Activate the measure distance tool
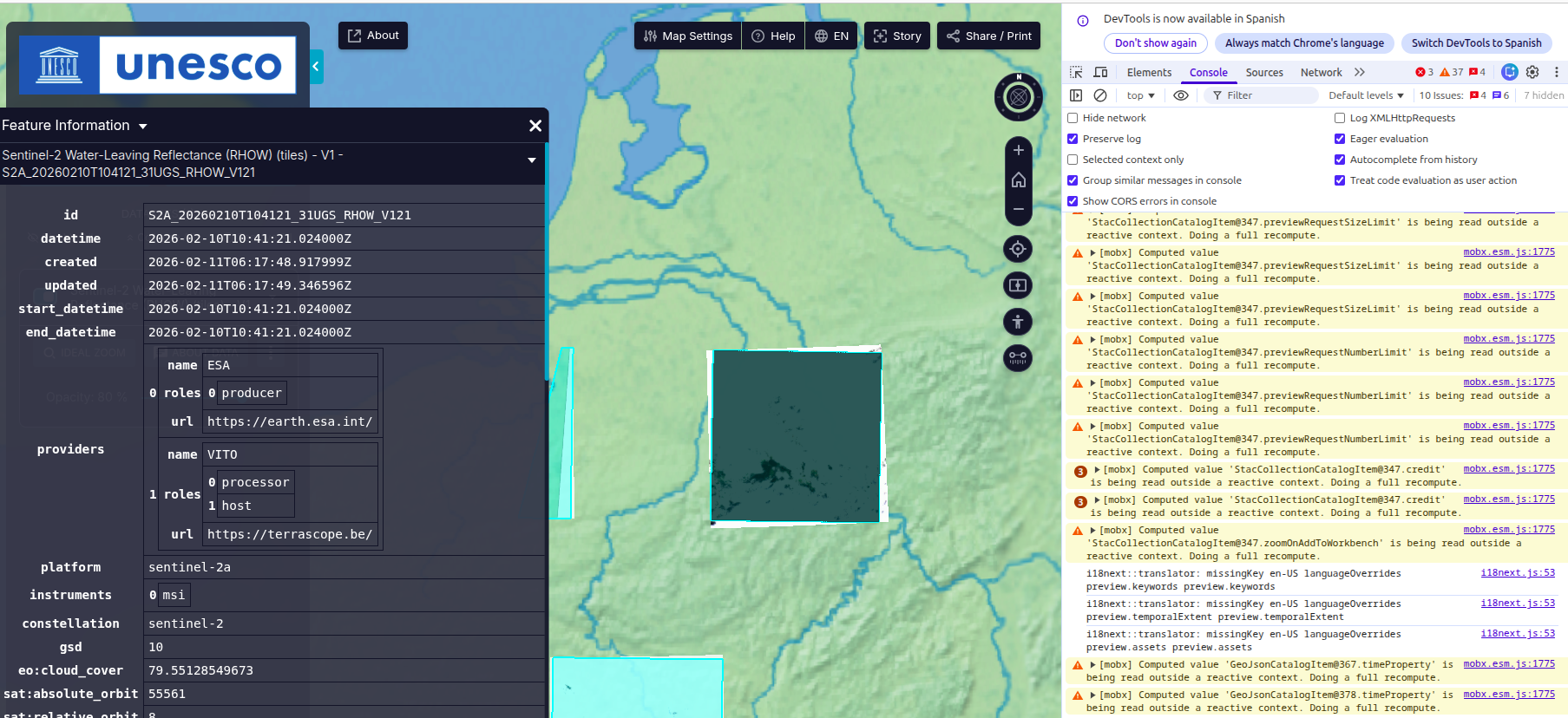The image size is (1568, 718). pos(1019,357)
